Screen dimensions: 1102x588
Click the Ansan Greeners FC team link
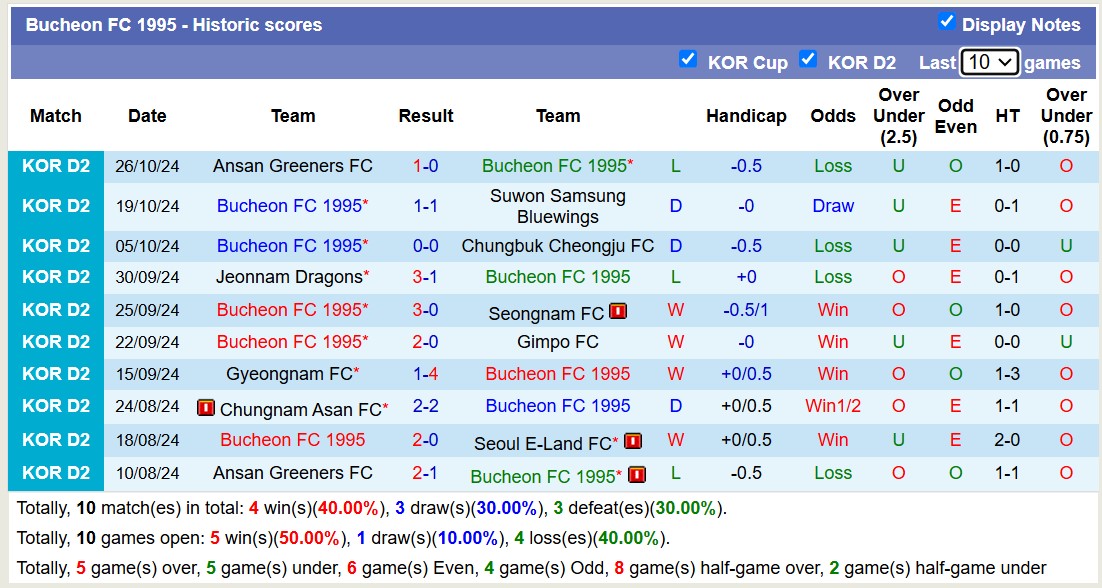click(292, 166)
